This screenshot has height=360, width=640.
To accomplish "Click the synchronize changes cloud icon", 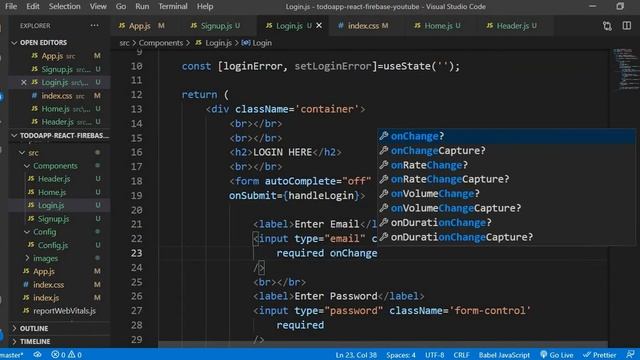I will [38, 355].
